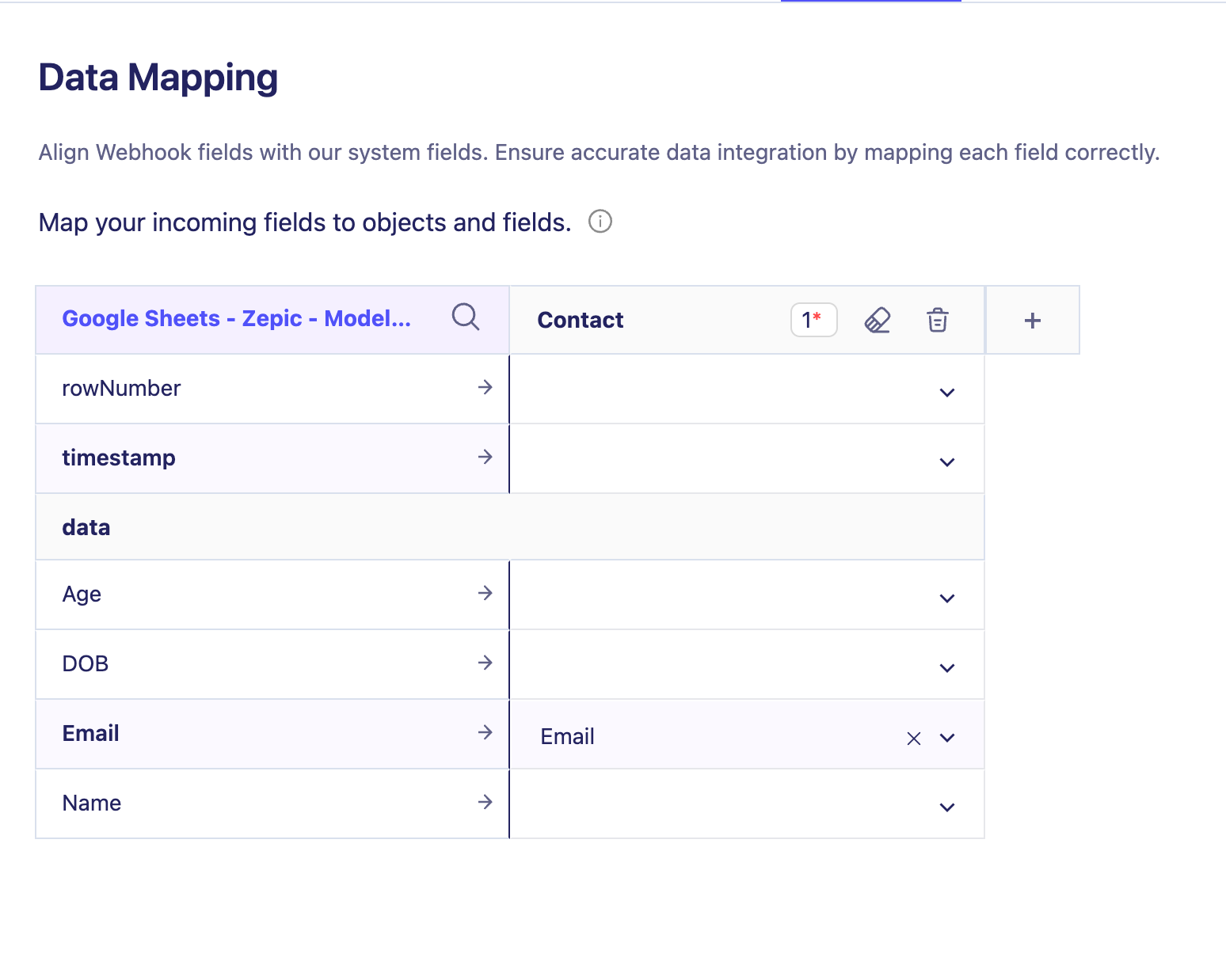Click the arrow next to DOB
The height and width of the screenshot is (980, 1226).
click(x=485, y=663)
